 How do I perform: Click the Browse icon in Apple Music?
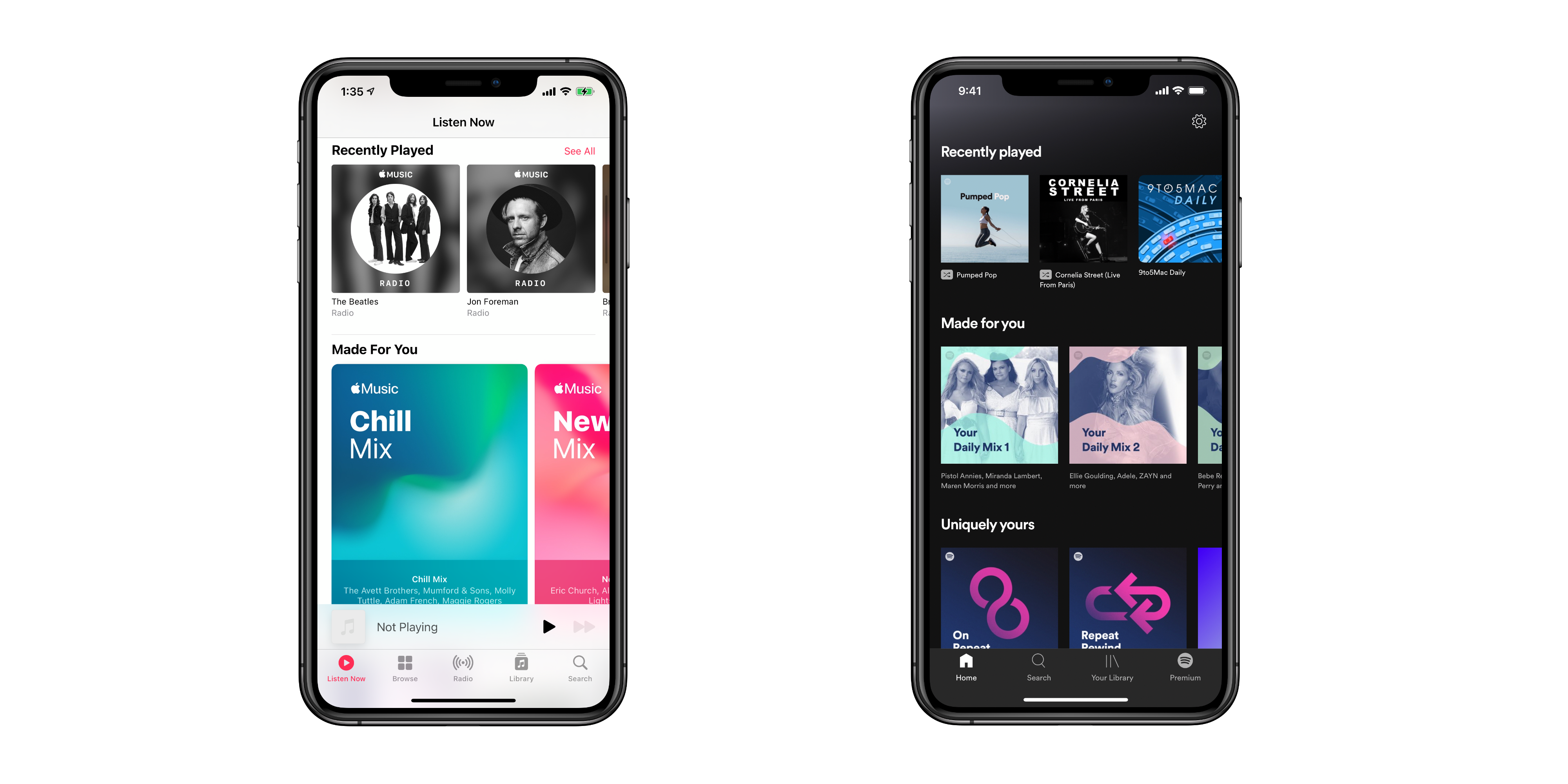click(407, 667)
